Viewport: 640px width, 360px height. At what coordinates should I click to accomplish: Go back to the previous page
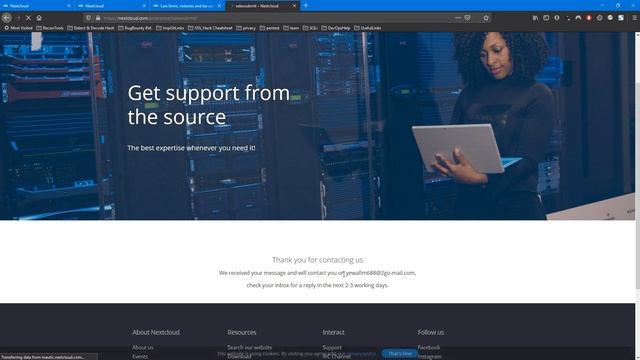(x=7, y=18)
